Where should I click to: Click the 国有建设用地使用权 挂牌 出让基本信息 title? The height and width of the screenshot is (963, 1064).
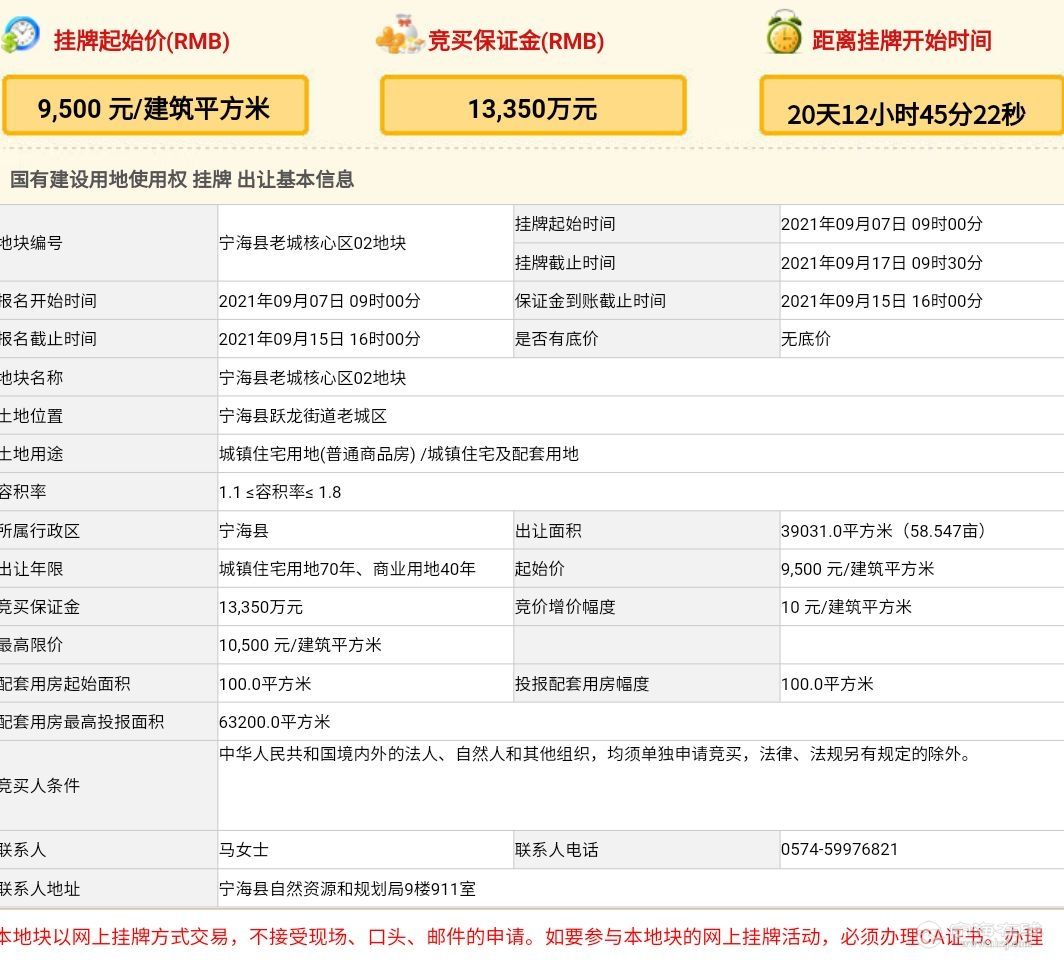point(182,180)
